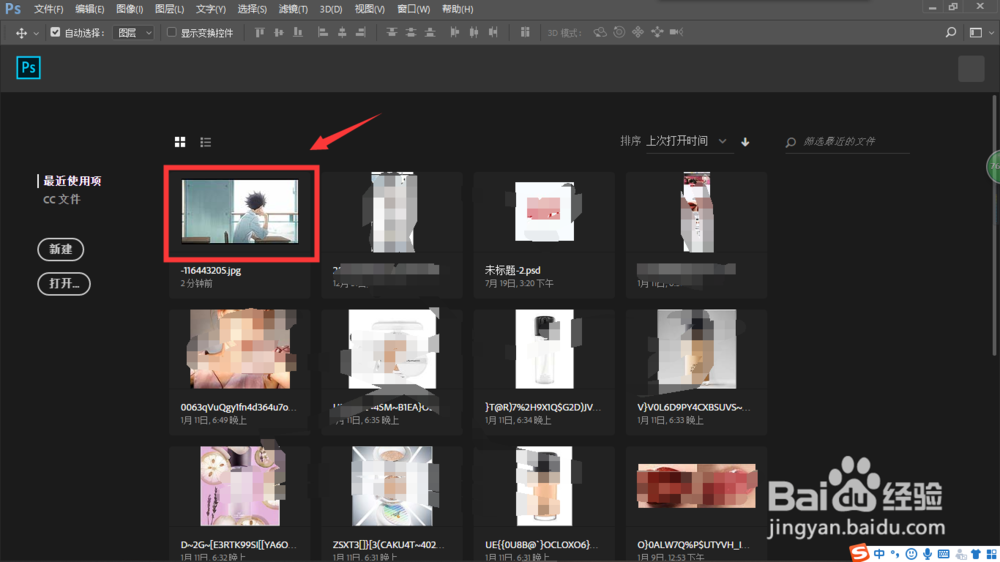1000x562 pixels.
Task: Open D~2G~[E3RTK99SI[[YA6O thumbnail
Action: [x=240, y=486]
